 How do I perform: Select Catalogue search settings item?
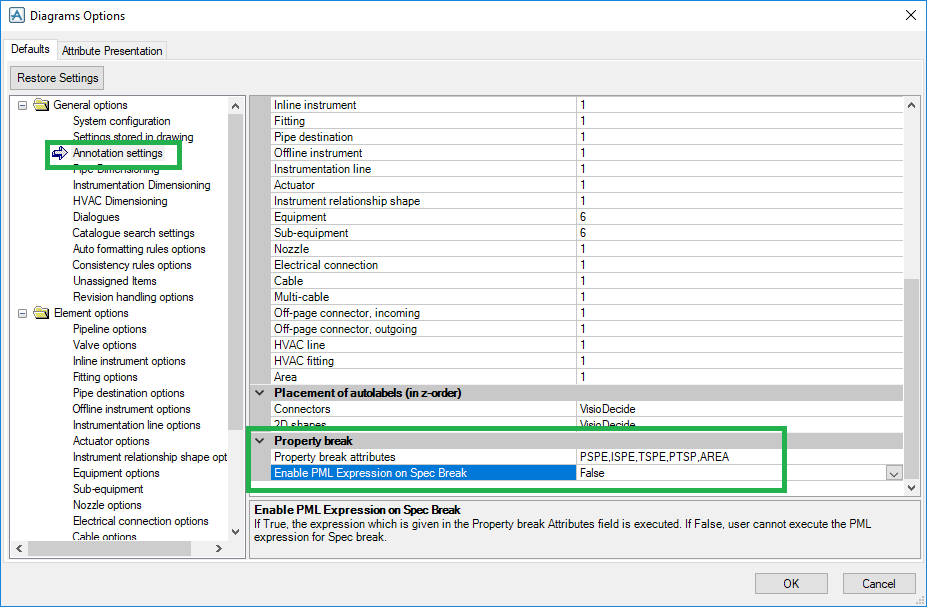pyautogui.click(x=133, y=233)
